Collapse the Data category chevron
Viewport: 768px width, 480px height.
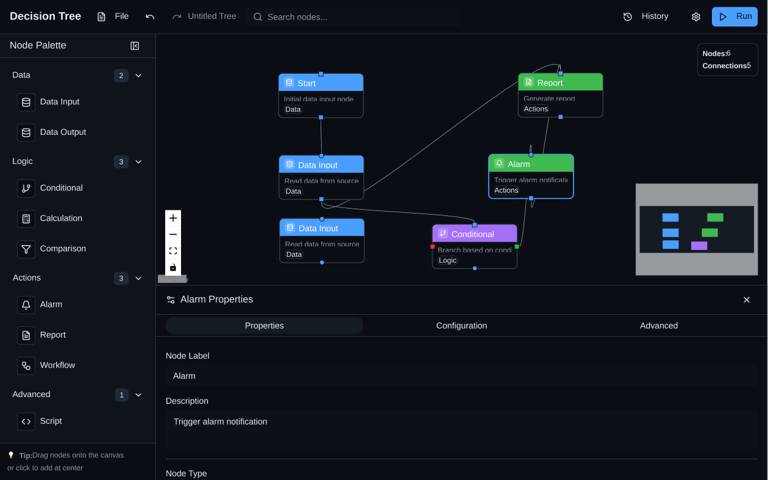click(139, 75)
